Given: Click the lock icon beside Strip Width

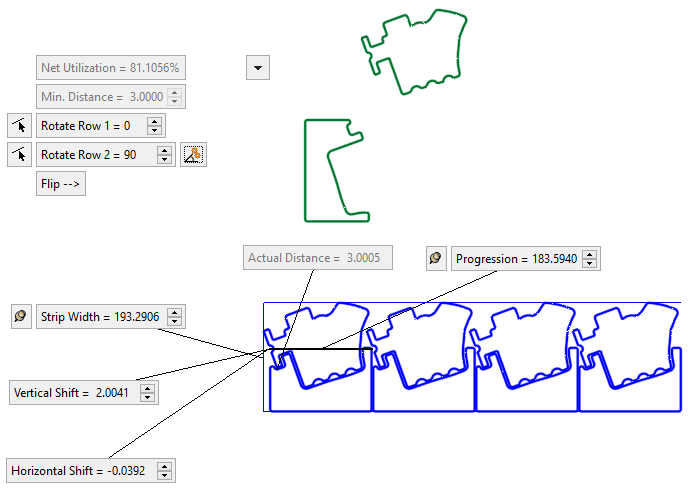Looking at the screenshot, I should coord(21,316).
